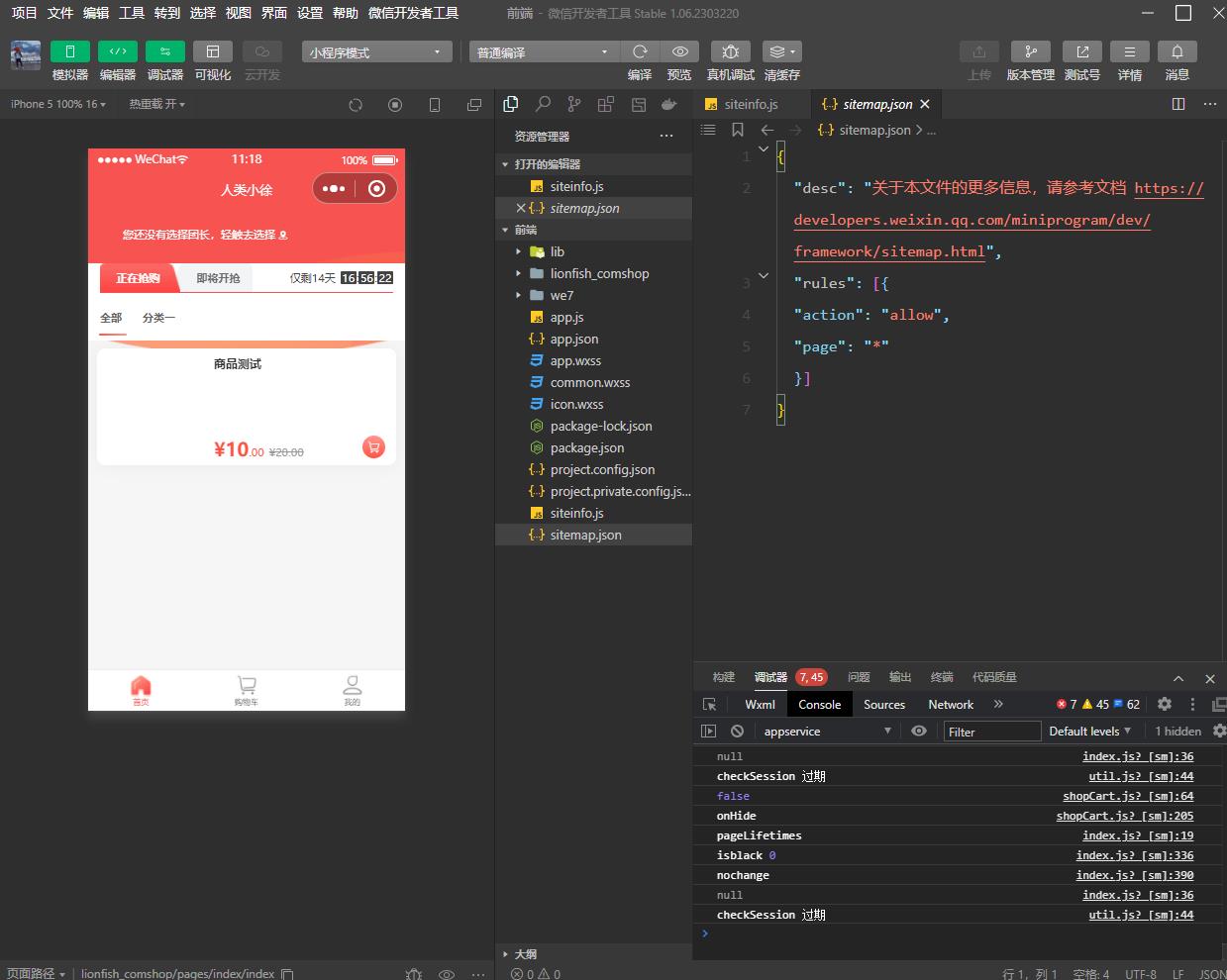Viewport: 1227px width, 980px height.
Task: Click the simulator refresh icon
Action: click(356, 105)
